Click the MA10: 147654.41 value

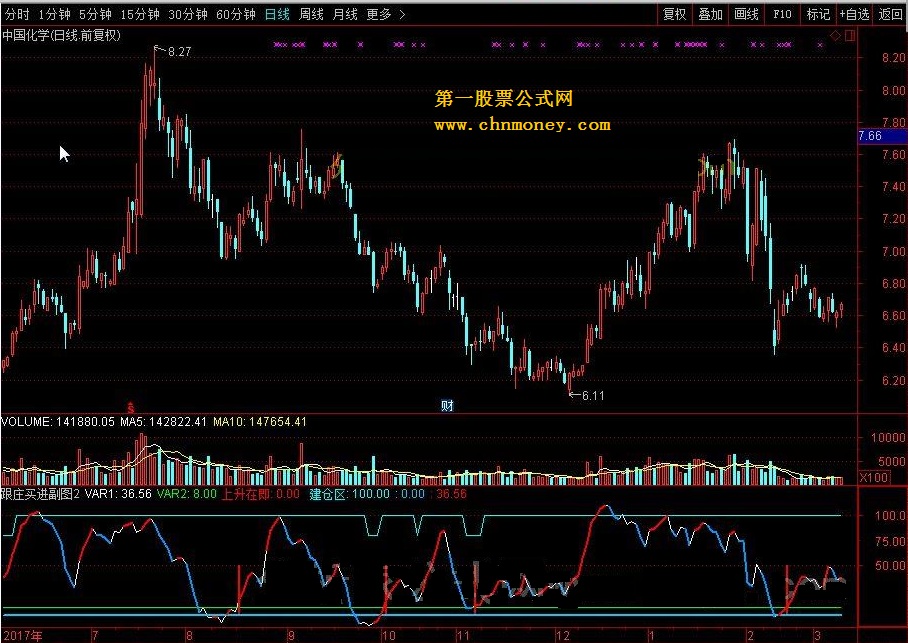259,422
